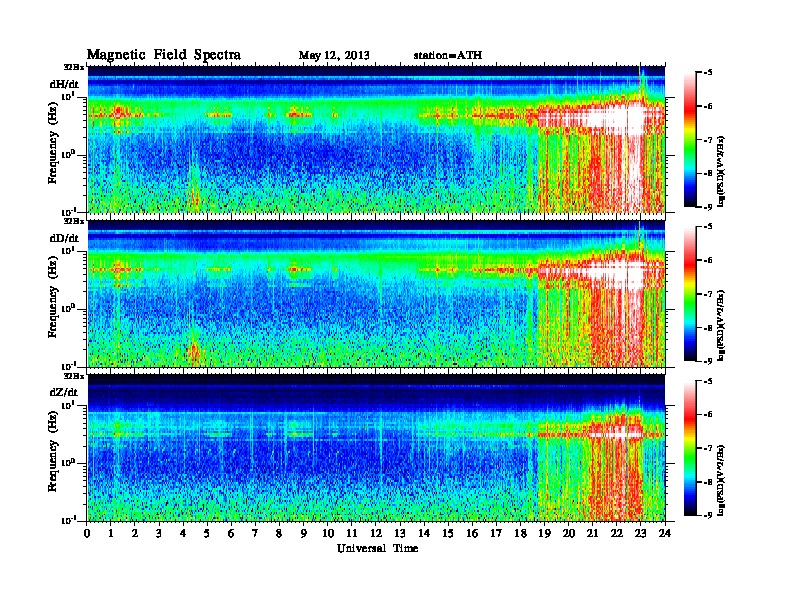Click the 32Hz label atop the dH/dt panel
This screenshot has height=612, width=792.
[74, 67]
